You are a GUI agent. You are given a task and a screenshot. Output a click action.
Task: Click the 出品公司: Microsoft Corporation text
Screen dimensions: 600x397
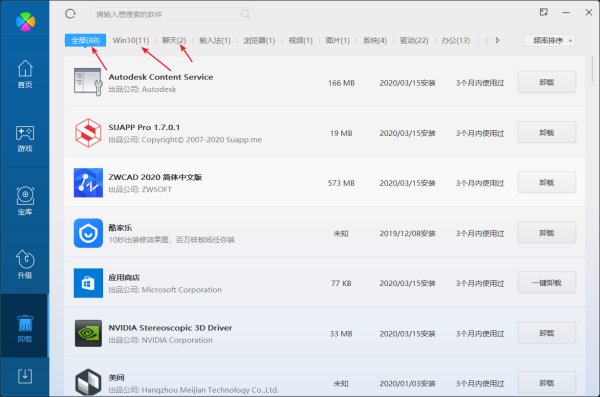(x=165, y=290)
